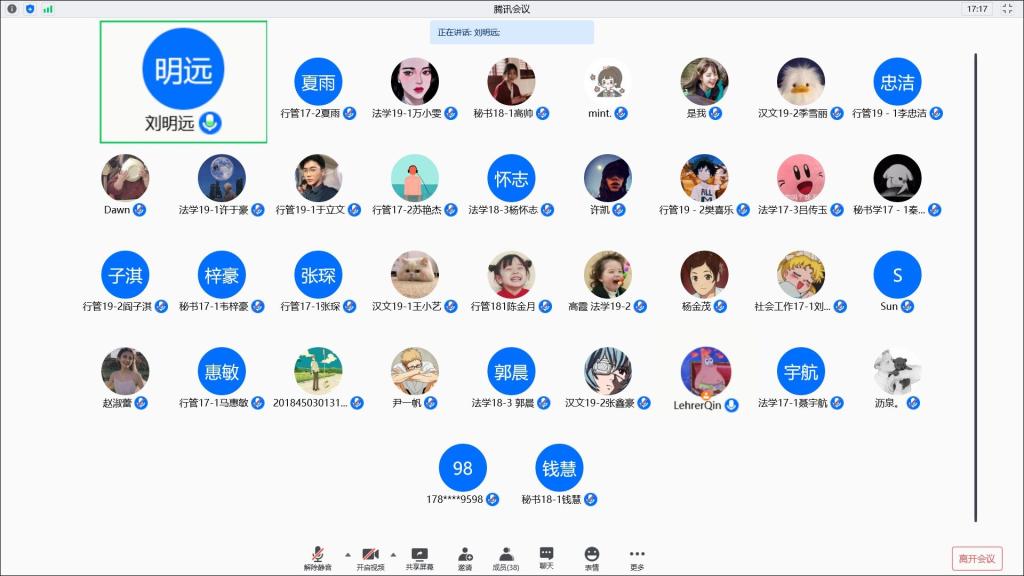This screenshot has width=1024, height=576.
Task: Click the 17:17 meeting timer
Action: [x=977, y=9]
